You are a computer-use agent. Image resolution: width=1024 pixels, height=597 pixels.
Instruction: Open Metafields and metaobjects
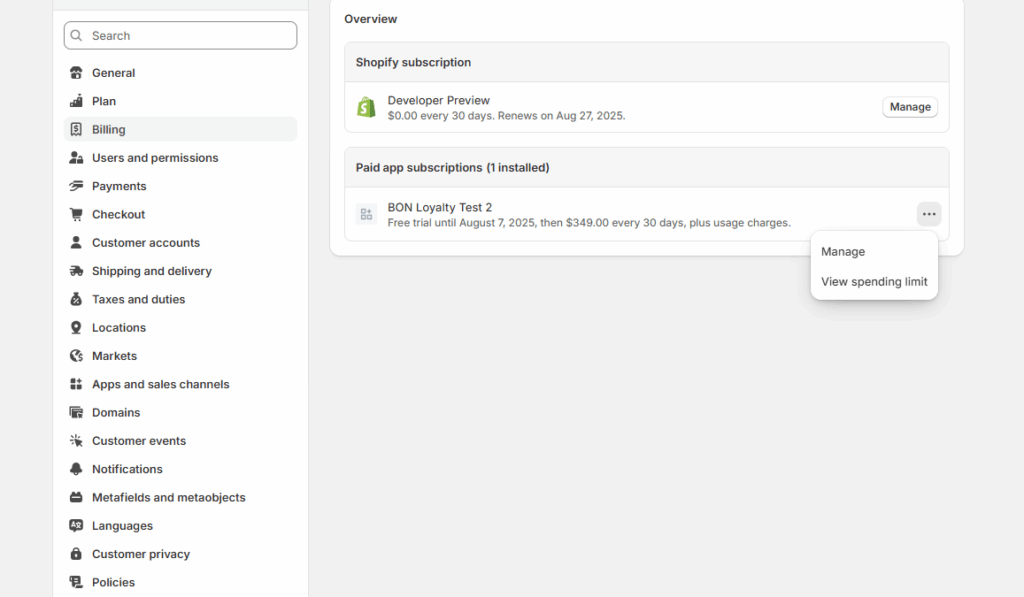pyautogui.click(x=181, y=497)
